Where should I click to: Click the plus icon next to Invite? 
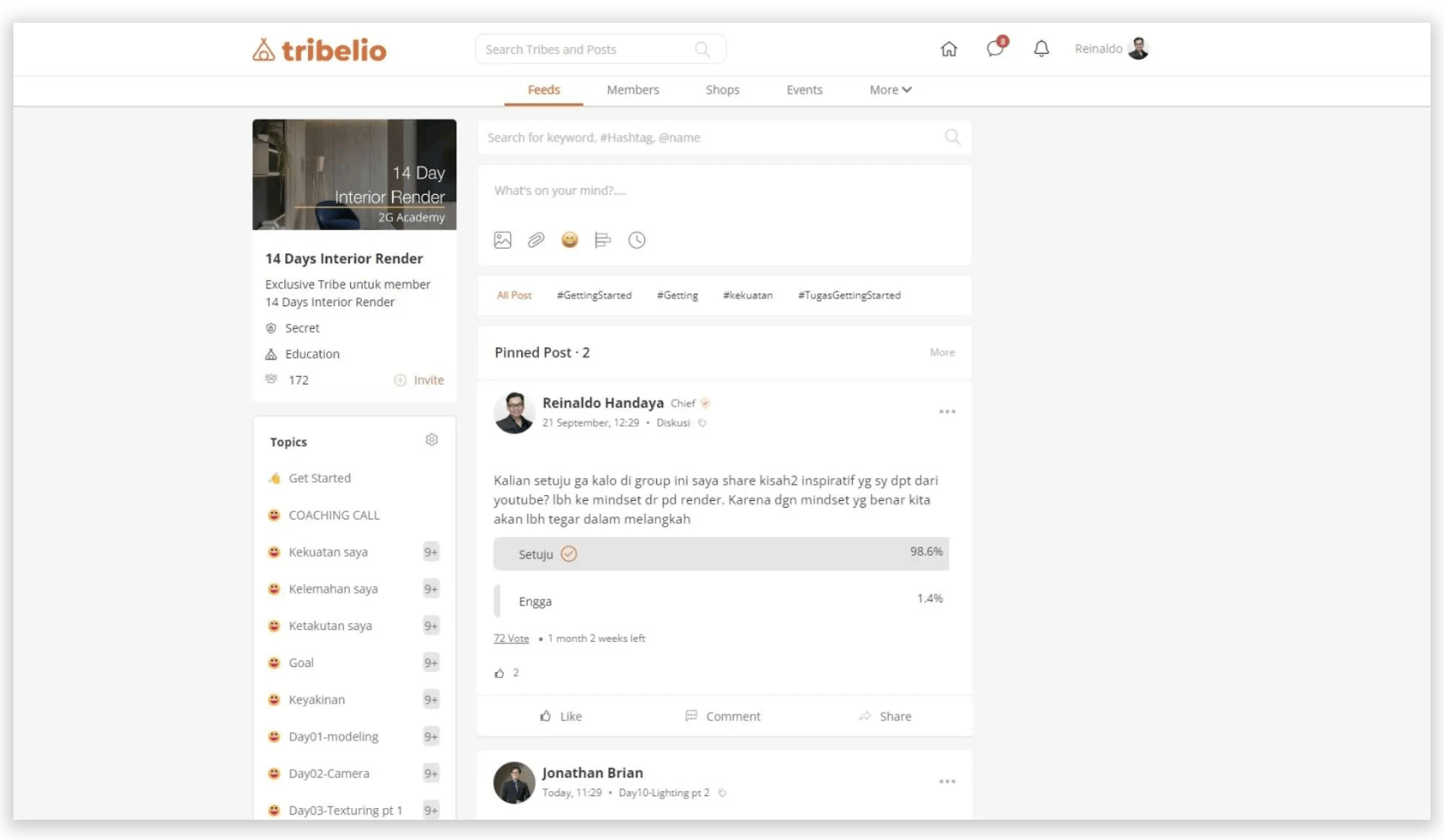(x=400, y=380)
